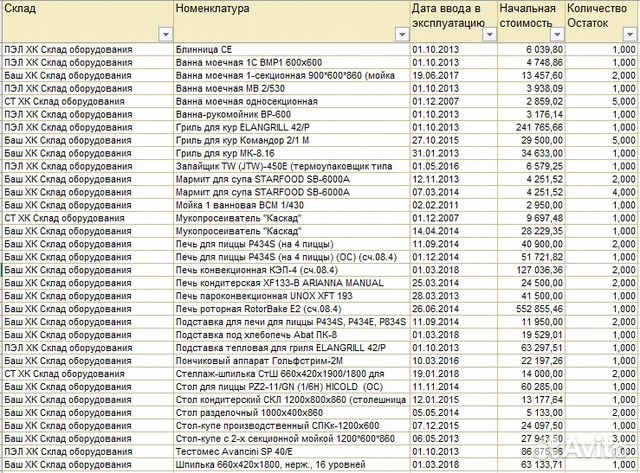
Task: Click 'Стол для пиццы PZ2-11/GN' cell
Action: (x=292, y=387)
